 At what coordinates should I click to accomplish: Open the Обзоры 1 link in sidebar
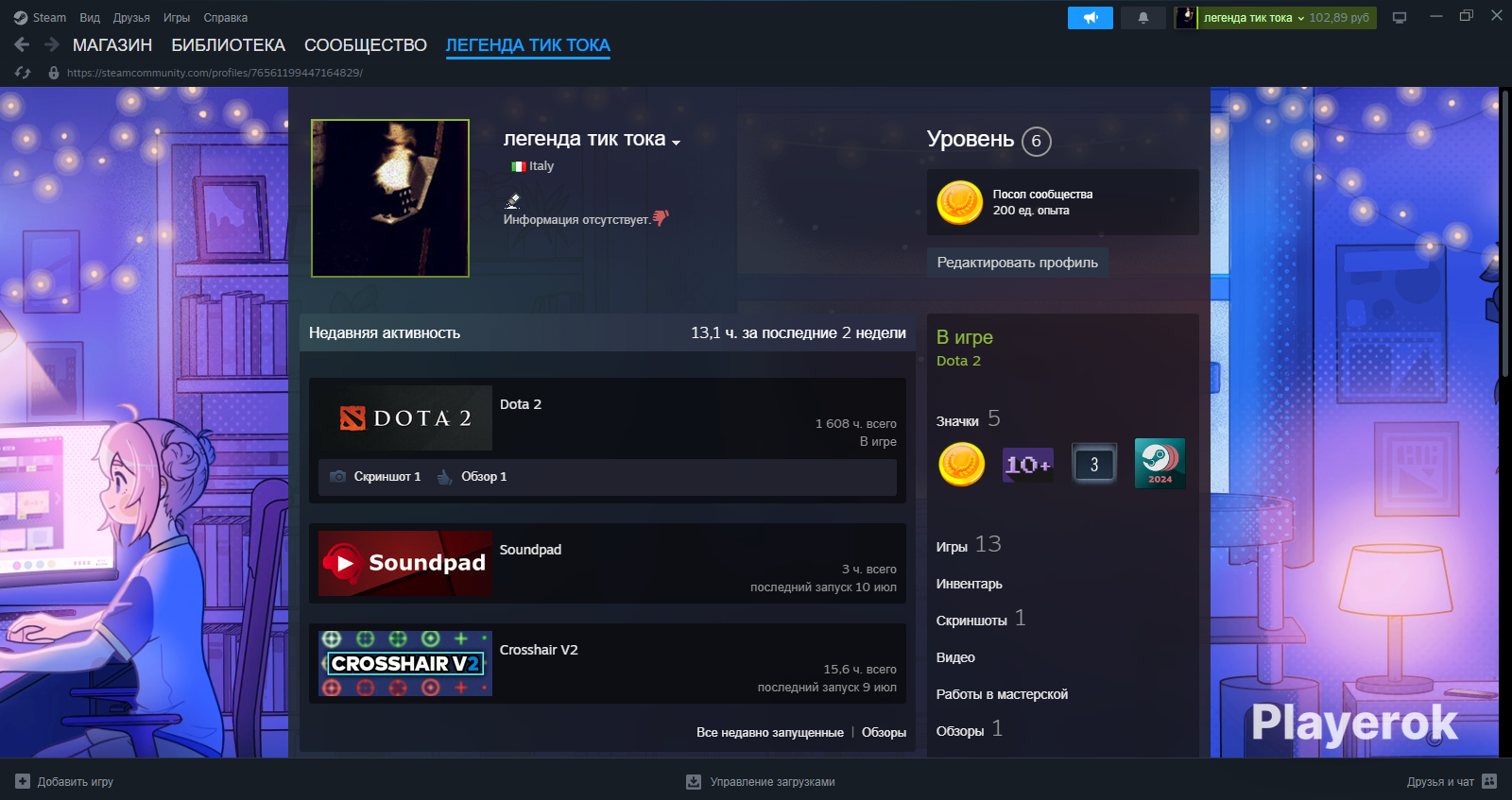tap(970, 730)
